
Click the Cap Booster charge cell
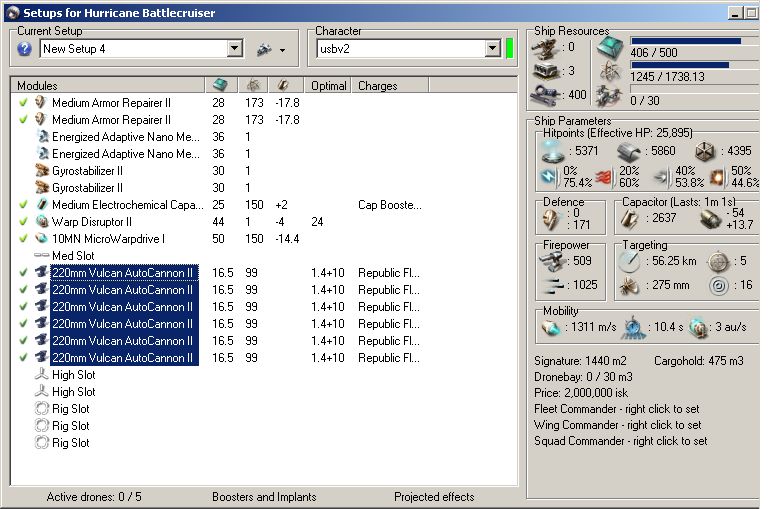tap(390, 205)
